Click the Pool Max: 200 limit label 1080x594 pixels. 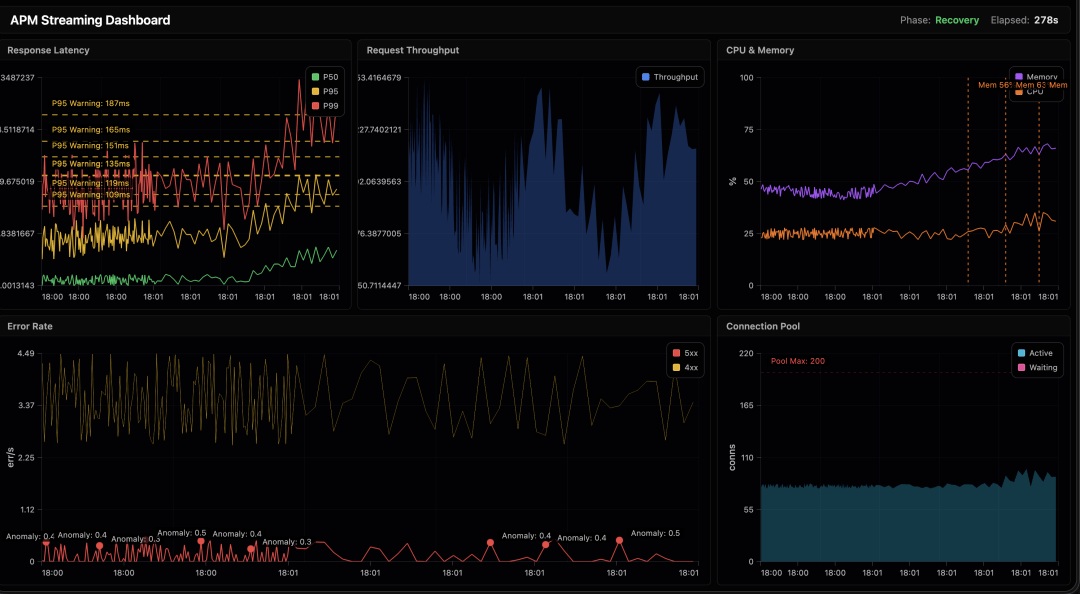click(798, 361)
